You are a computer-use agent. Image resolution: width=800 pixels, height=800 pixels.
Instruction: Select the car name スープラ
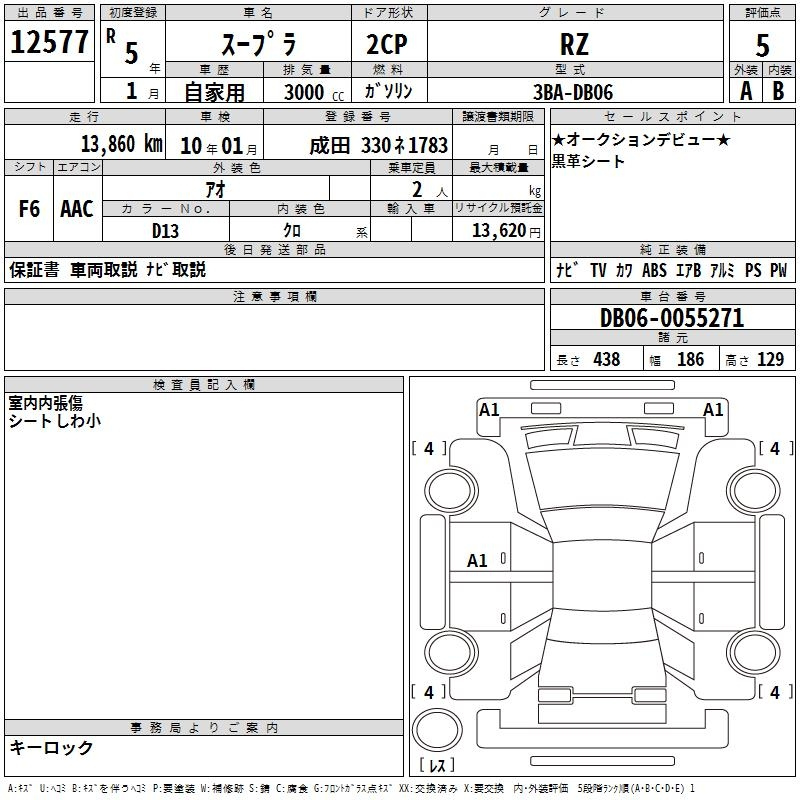click(259, 44)
